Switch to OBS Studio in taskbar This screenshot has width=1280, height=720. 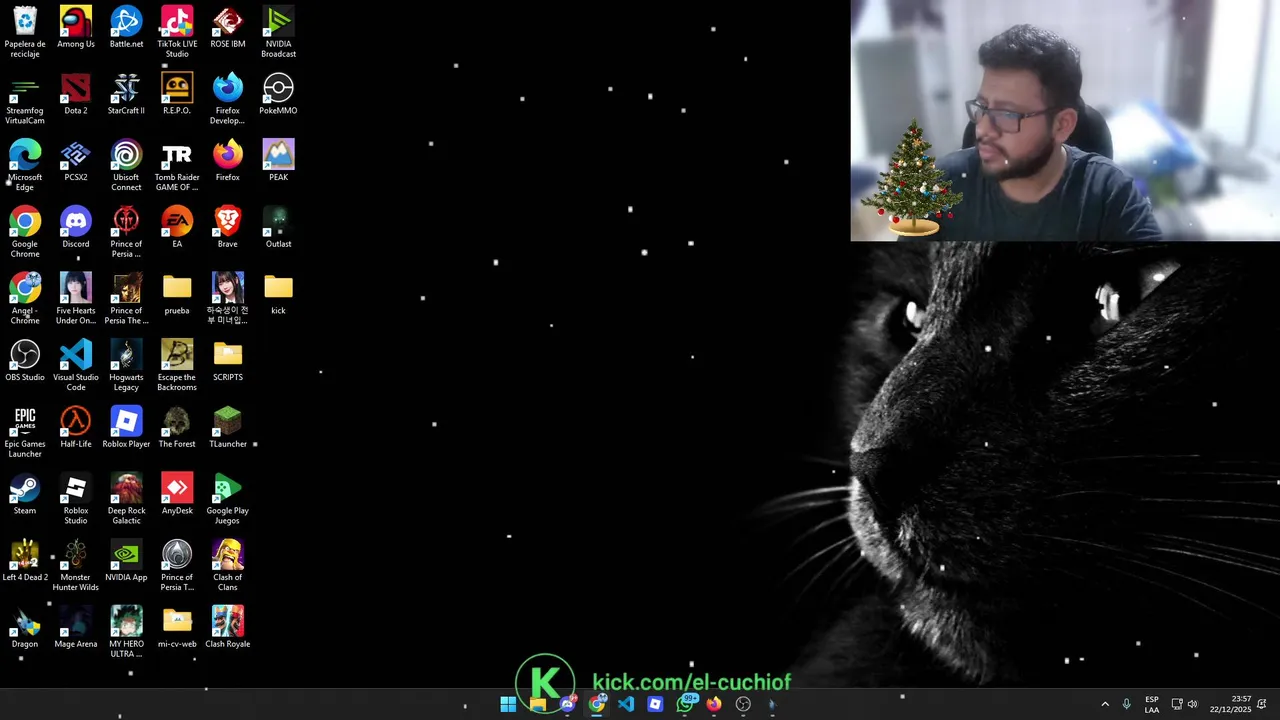click(743, 704)
